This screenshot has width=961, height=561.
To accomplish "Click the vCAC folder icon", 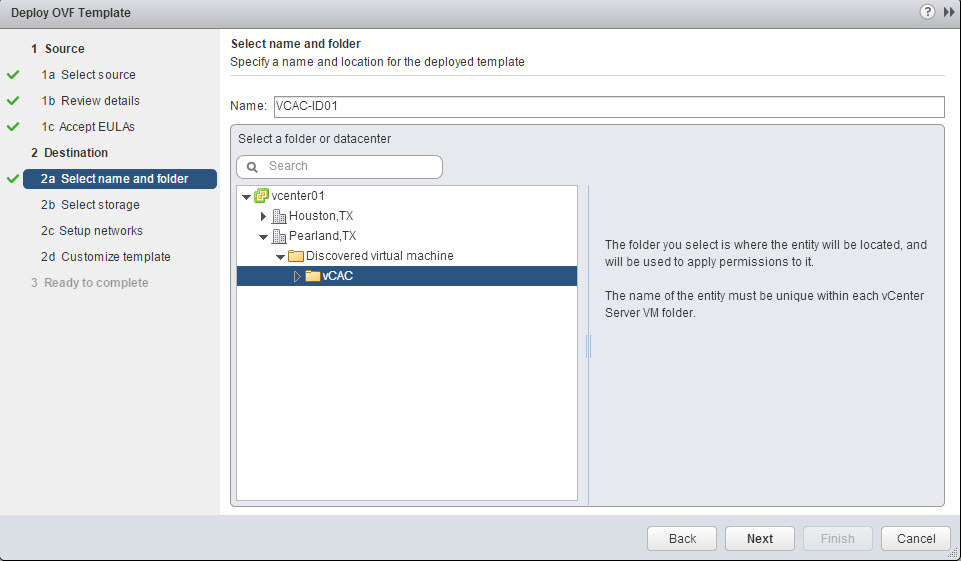I will point(313,276).
